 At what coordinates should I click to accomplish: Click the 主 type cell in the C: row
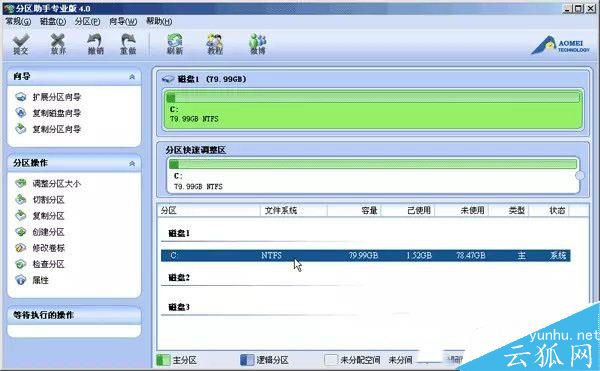pyautogui.click(x=522, y=255)
